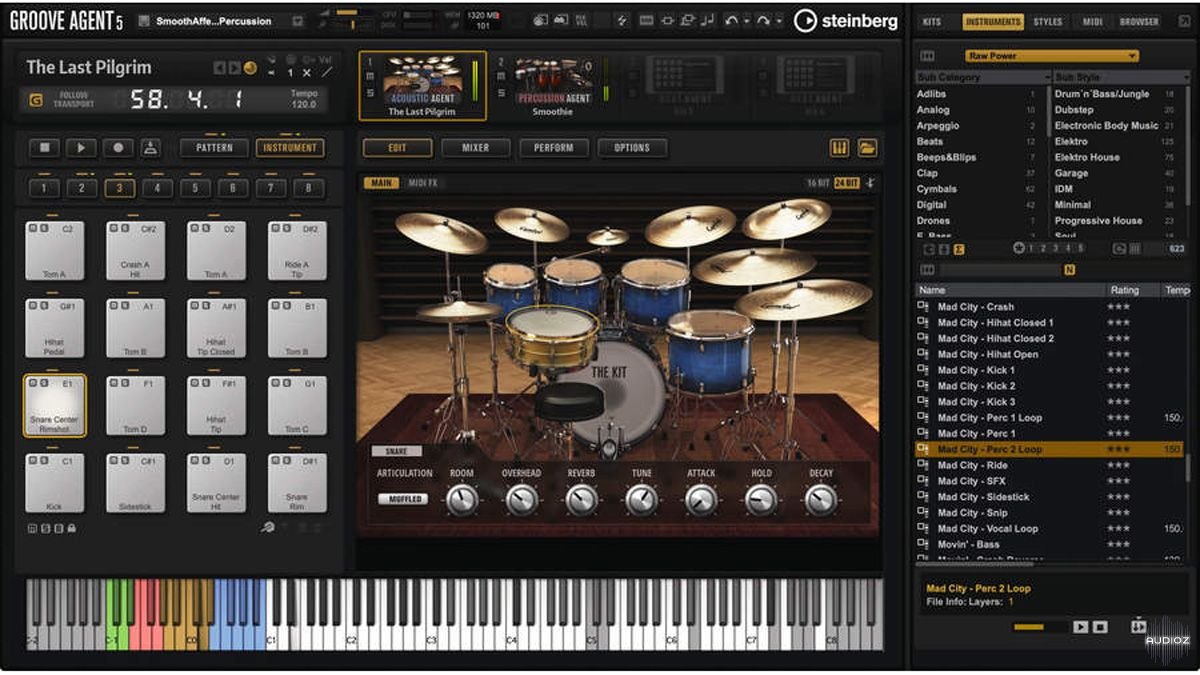The width and height of the screenshot is (1200, 675).
Task: Open the Styles tab in the browser panel
Action: coord(1048,21)
